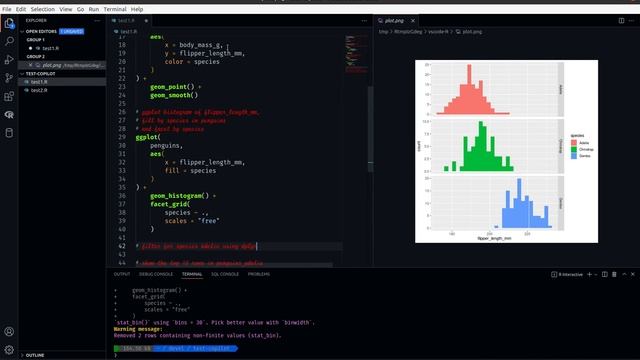This screenshot has width=640, height=360.
Task: Click the code editor horizontal scrollbar
Action: 235,265
